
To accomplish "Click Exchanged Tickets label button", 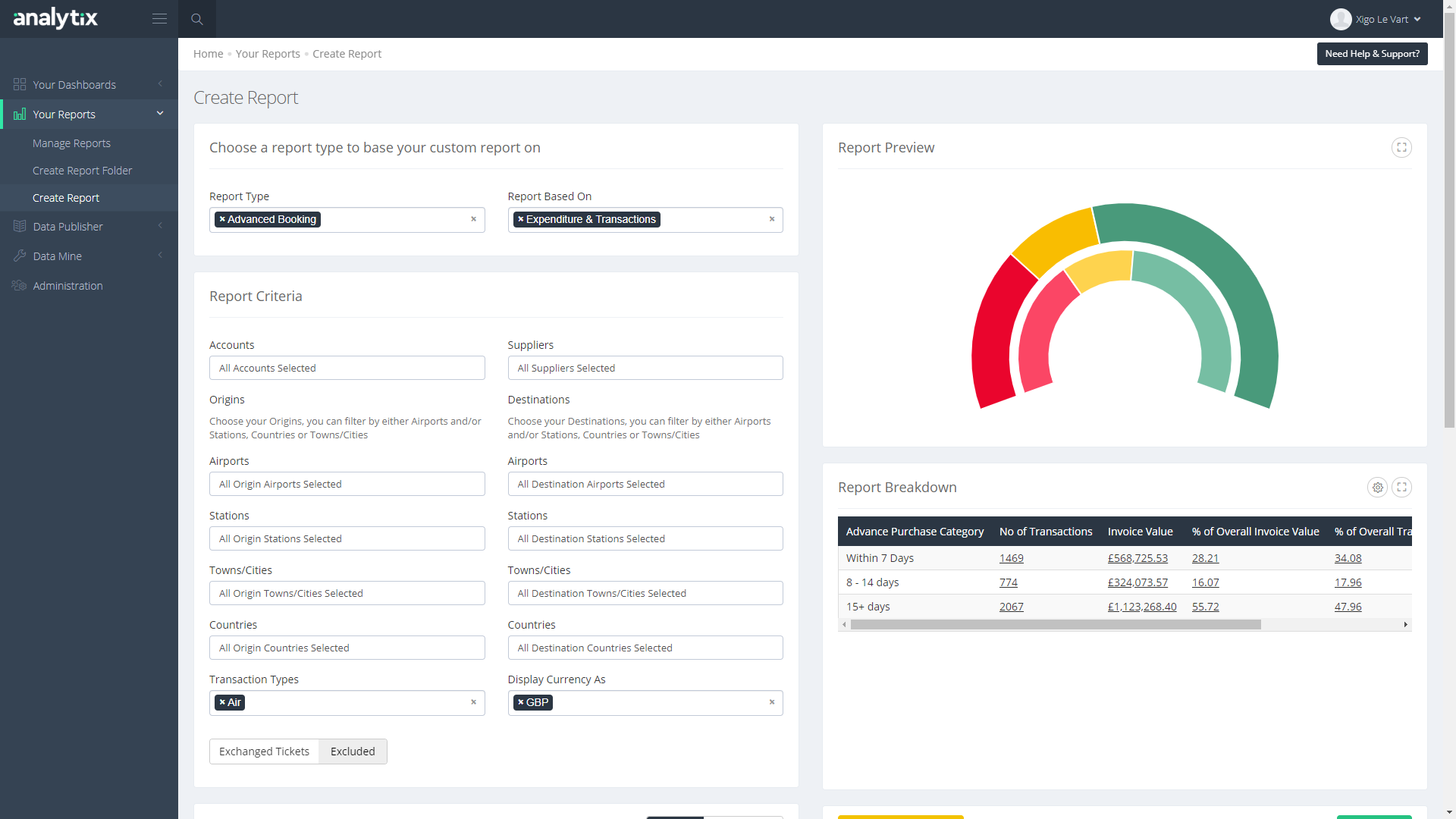I will (264, 752).
